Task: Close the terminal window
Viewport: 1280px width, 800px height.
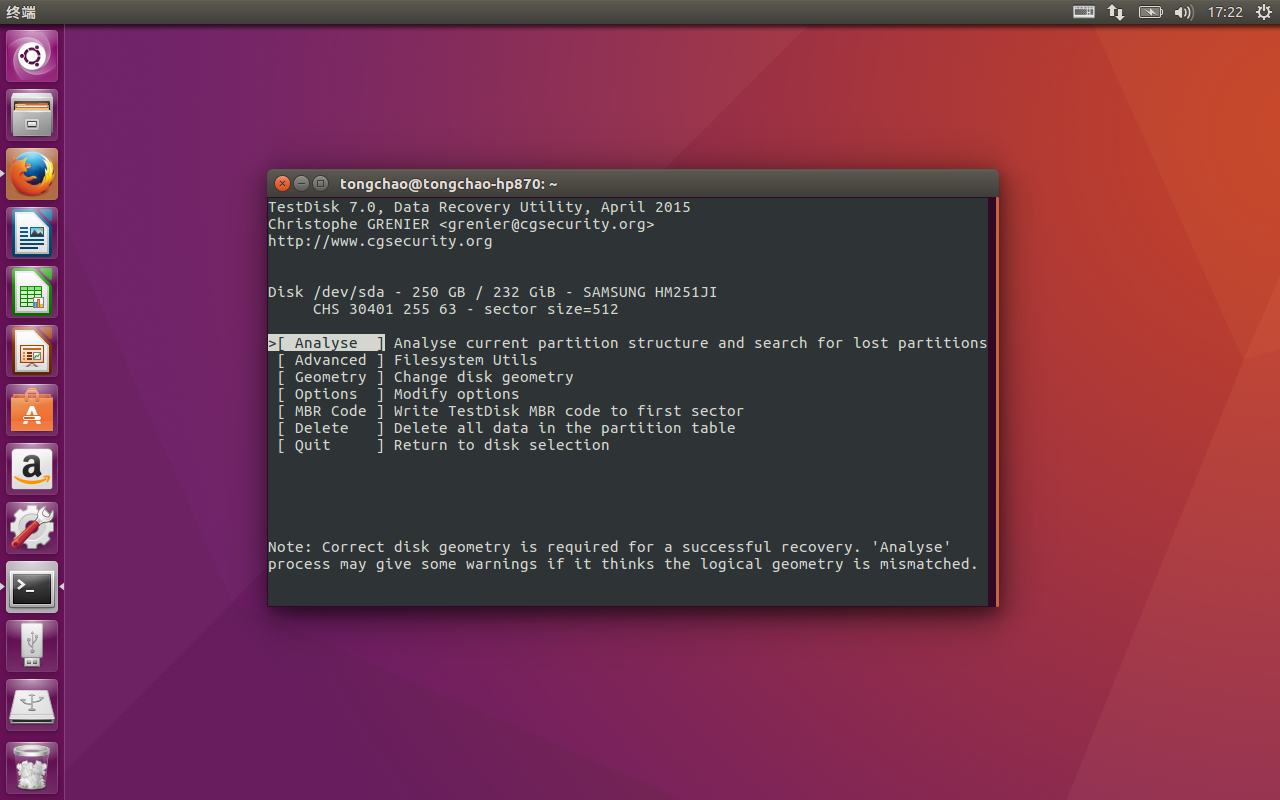Action: click(283, 184)
